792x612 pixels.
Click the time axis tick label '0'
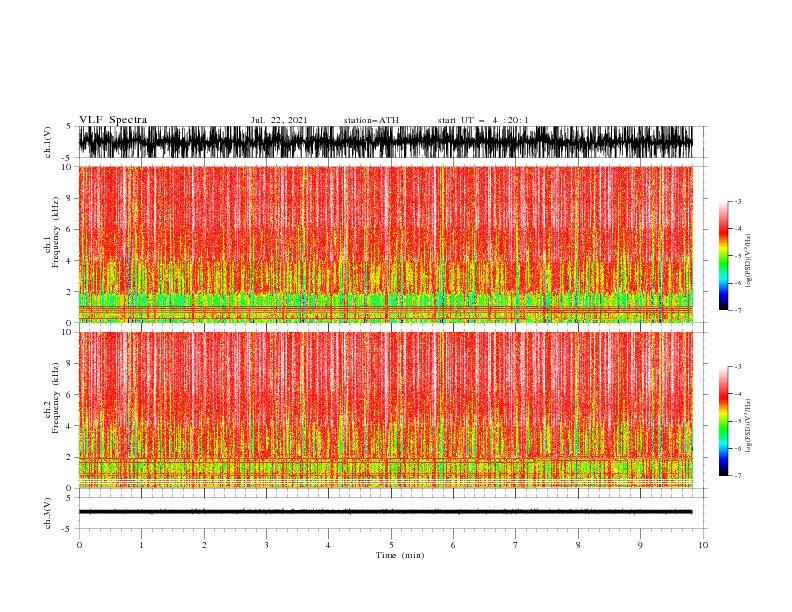point(79,545)
